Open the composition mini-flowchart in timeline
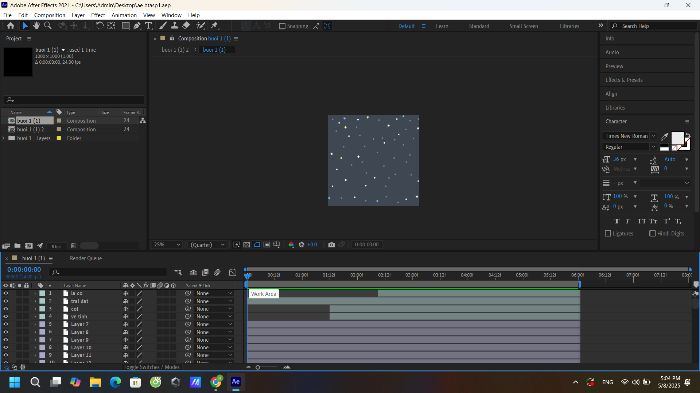 click(178, 272)
